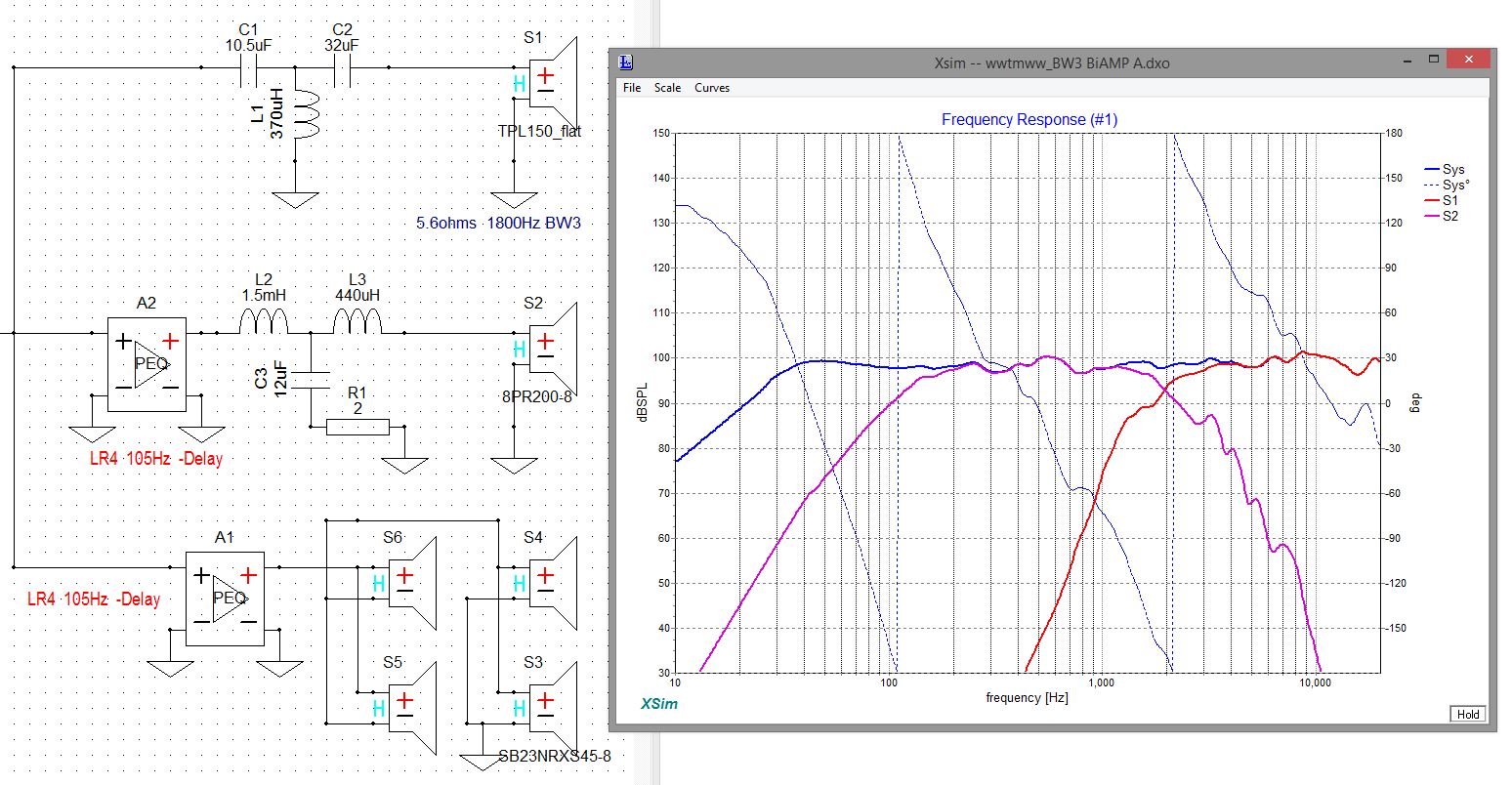The image size is (1512, 785).
Task: Click the S1 TPL150_flat speaker driver
Action: [554, 84]
